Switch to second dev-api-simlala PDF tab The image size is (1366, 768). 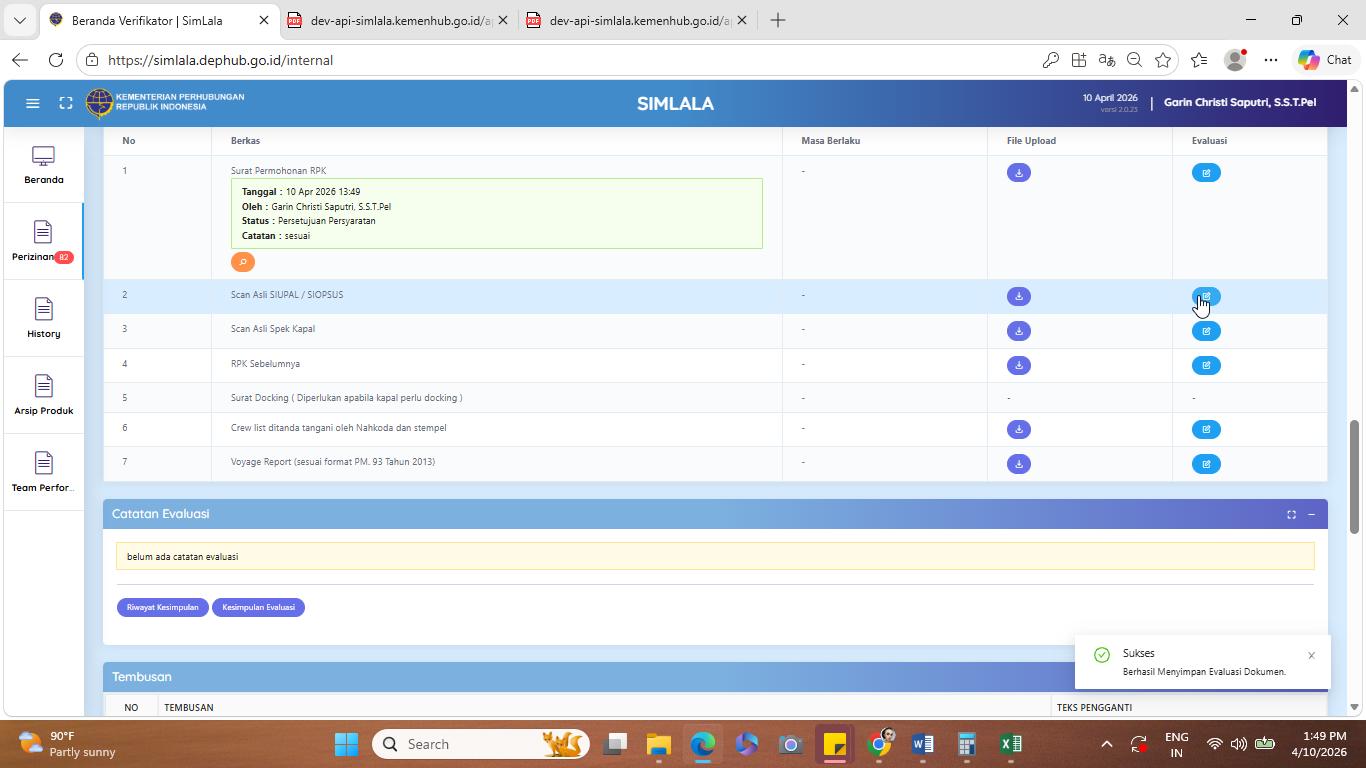click(637, 20)
